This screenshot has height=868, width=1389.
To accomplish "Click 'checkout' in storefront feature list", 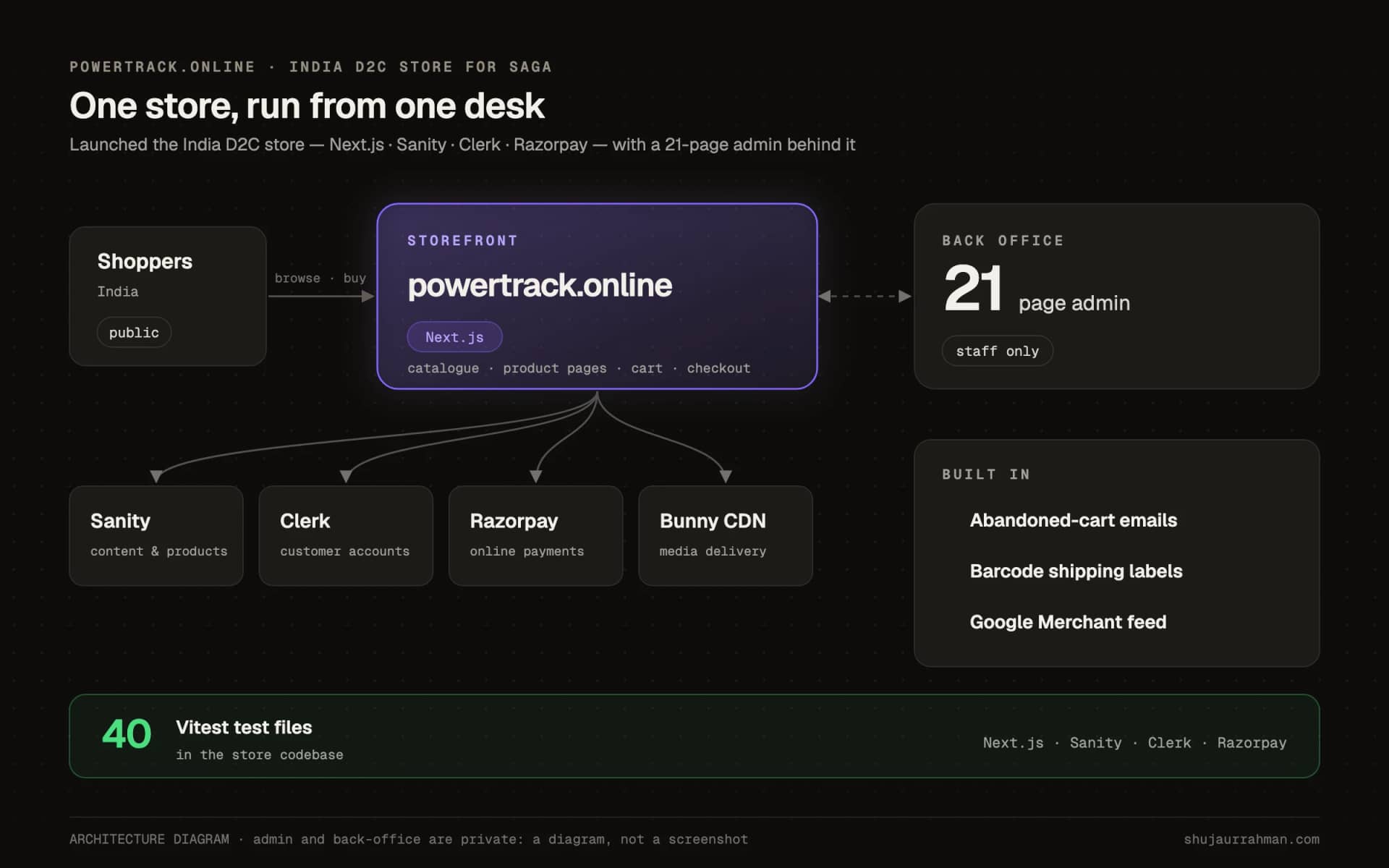I will pos(718,368).
